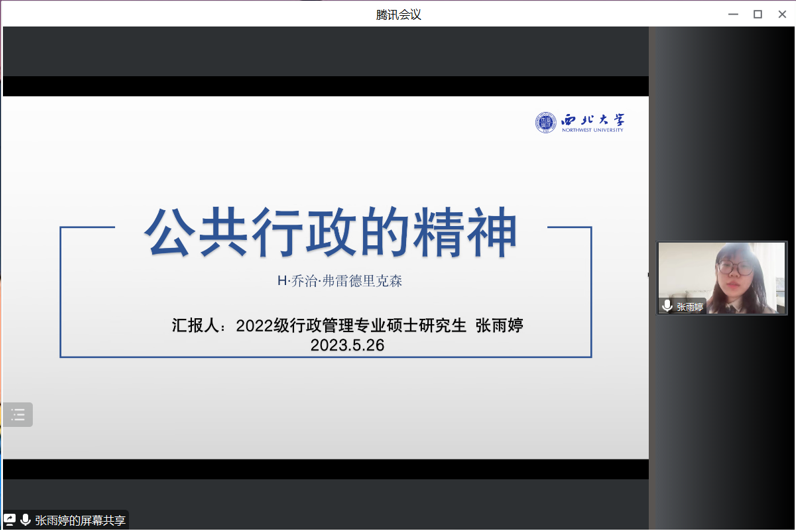Select the 张雨婷 participant video thumbnail
The height and width of the screenshot is (530, 796).
coord(722,276)
